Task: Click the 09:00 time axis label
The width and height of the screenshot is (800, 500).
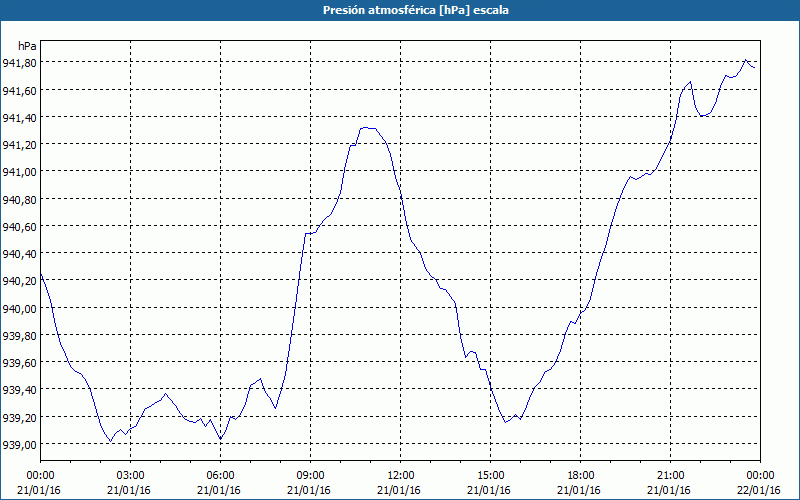Action: click(x=310, y=476)
